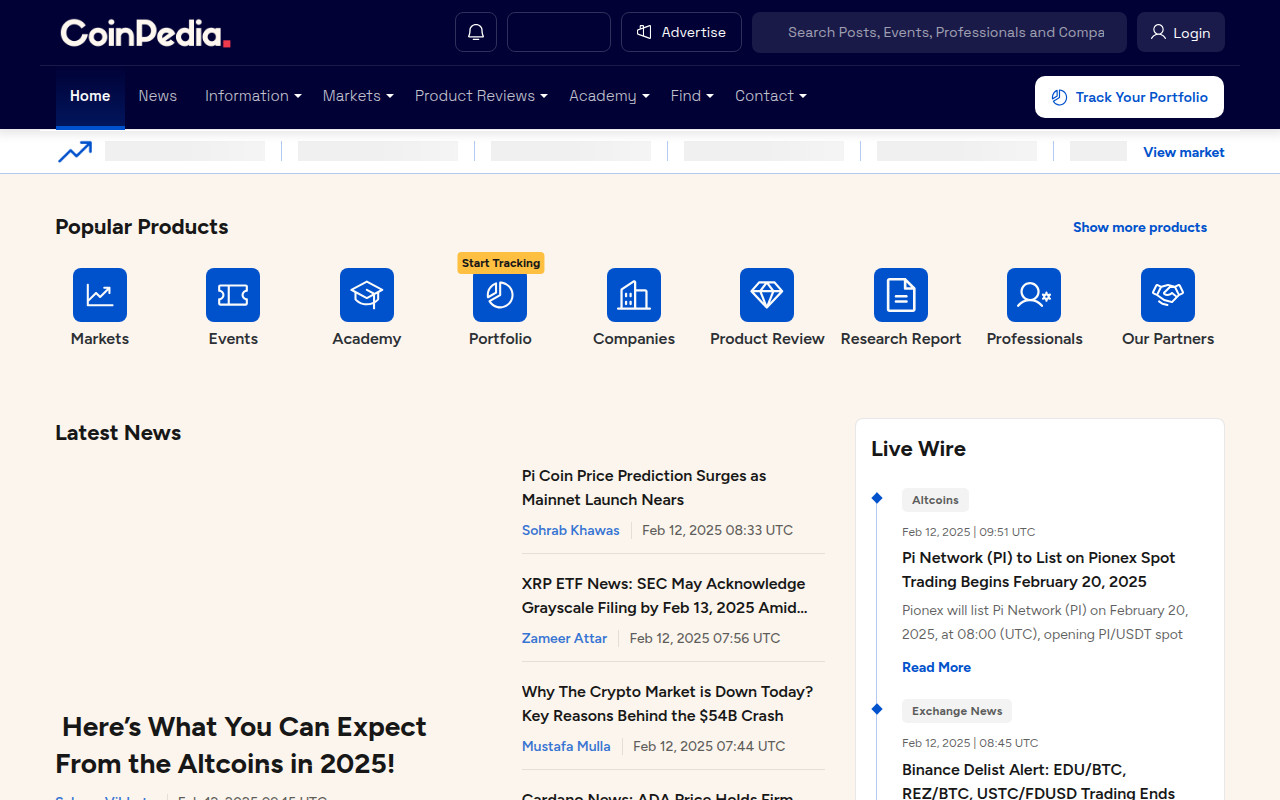Click the user icon beside Login
The height and width of the screenshot is (800, 1280).
point(1158,32)
